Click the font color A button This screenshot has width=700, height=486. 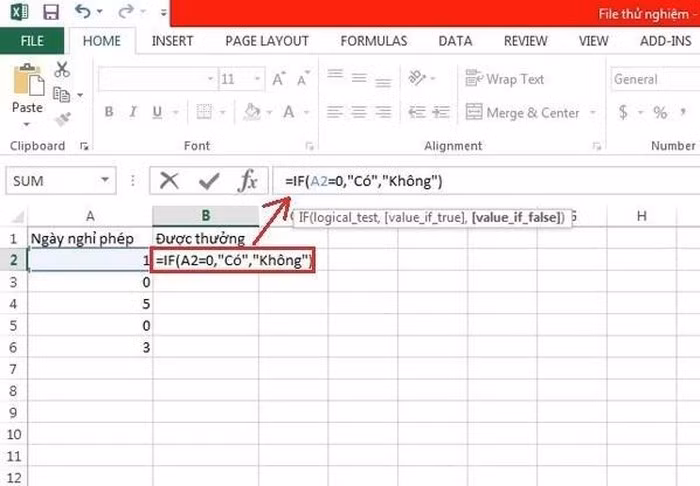[x=290, y=113]
